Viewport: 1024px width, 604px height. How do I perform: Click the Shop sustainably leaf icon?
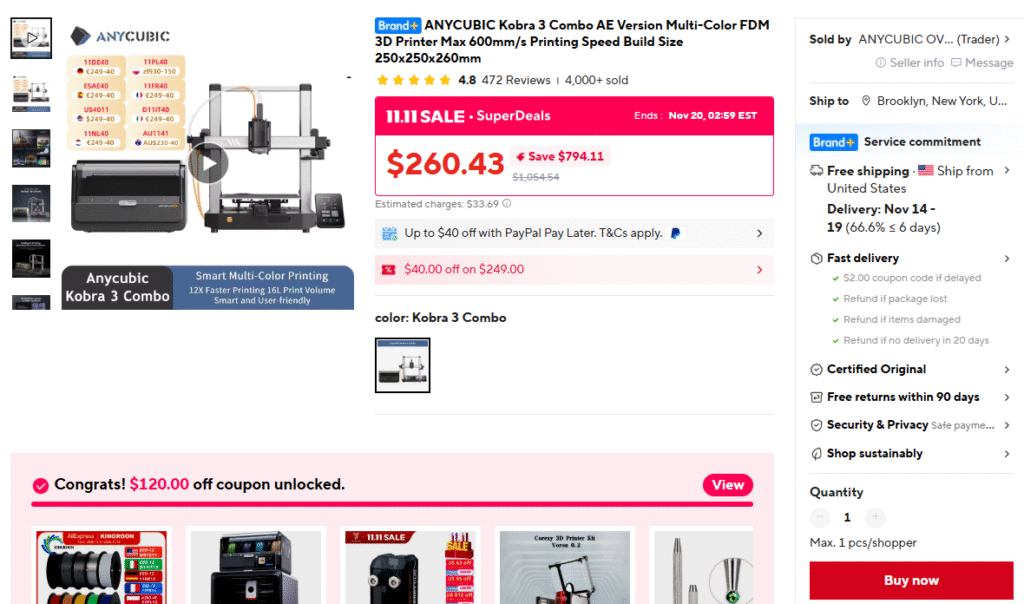(x=816, y=454)
